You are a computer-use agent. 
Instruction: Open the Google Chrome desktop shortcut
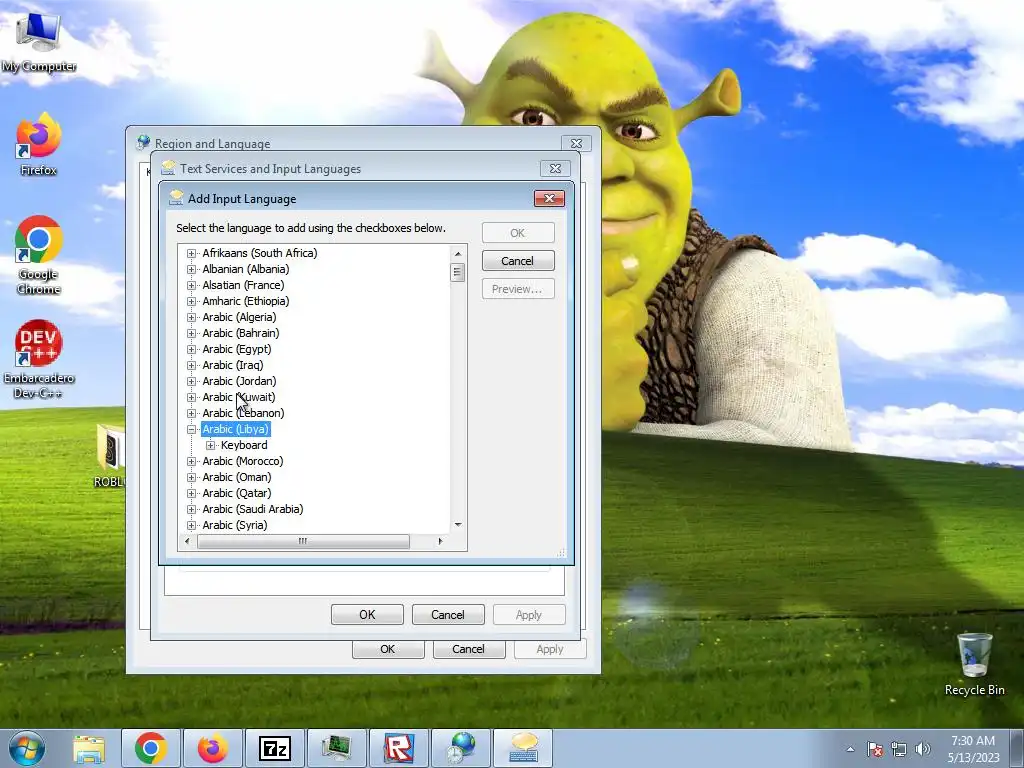[x=39, y=255]
